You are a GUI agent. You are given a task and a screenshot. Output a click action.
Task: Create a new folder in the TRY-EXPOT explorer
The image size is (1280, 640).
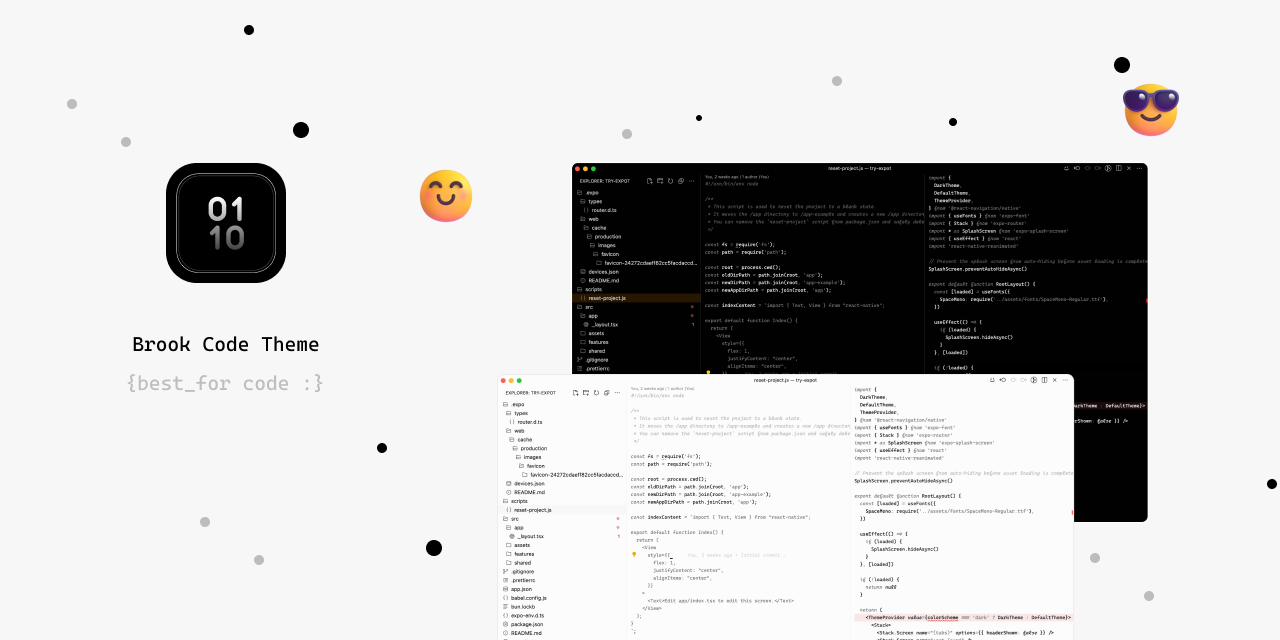click(x=585, y=392)
